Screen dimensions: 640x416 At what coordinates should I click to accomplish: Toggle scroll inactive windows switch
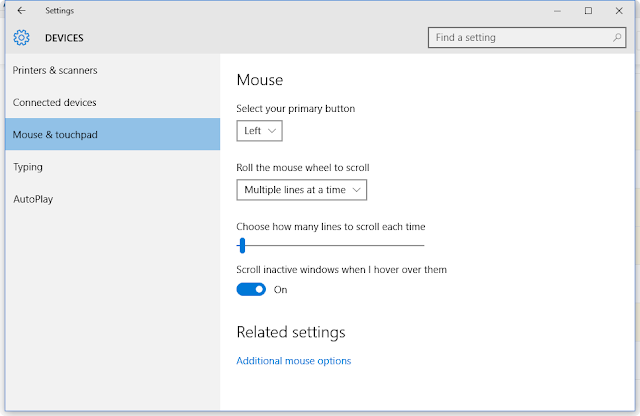[251, 289]
